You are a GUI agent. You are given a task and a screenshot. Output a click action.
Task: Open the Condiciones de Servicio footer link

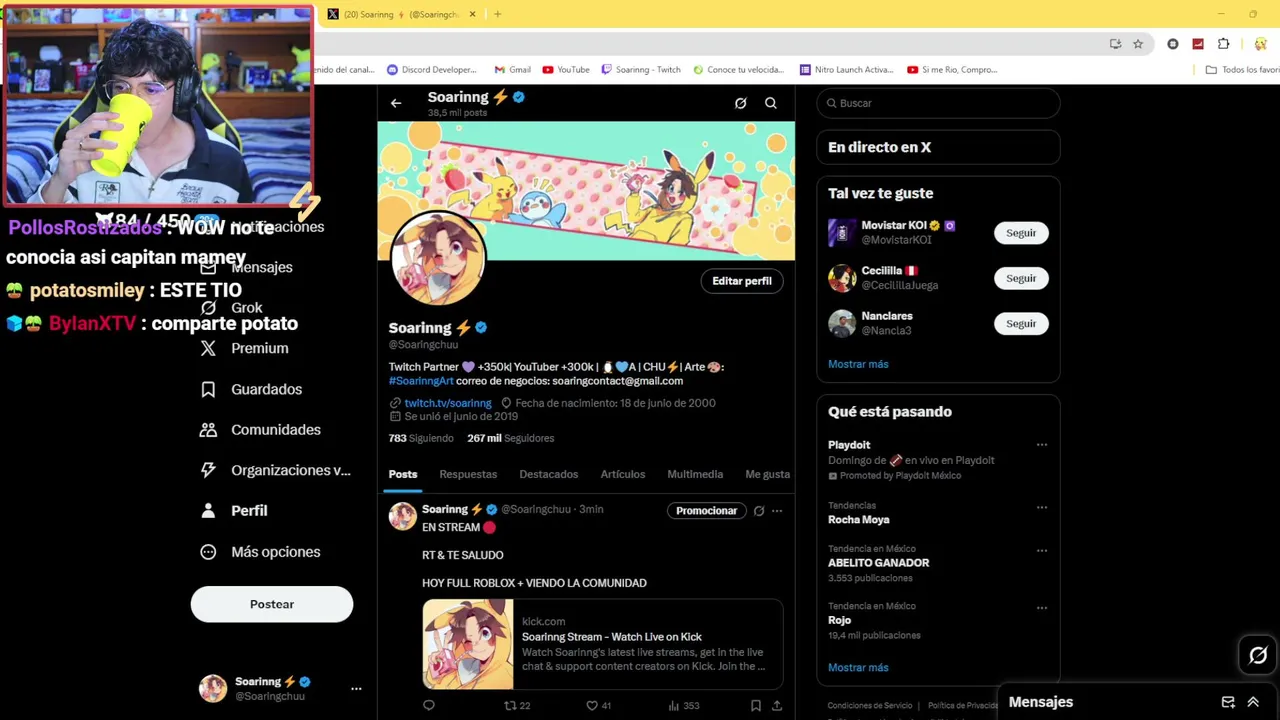click(x=870, y=706)
